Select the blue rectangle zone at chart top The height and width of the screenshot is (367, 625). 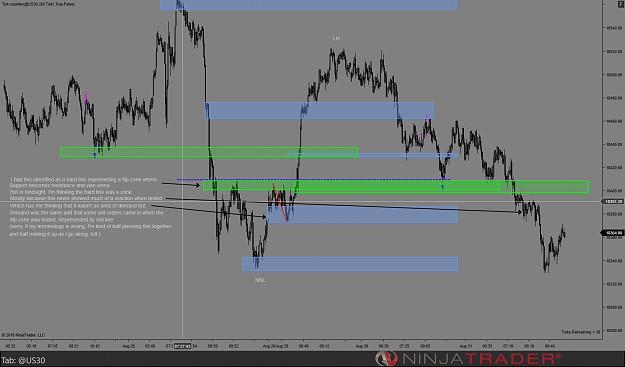308,5
